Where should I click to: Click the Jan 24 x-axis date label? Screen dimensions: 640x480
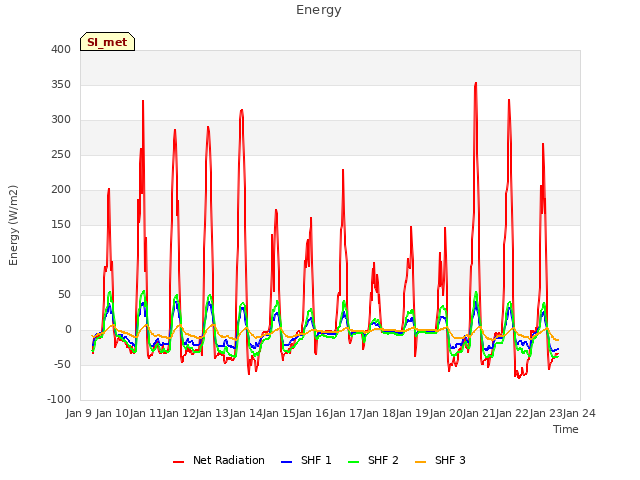(x=579, y=414)
